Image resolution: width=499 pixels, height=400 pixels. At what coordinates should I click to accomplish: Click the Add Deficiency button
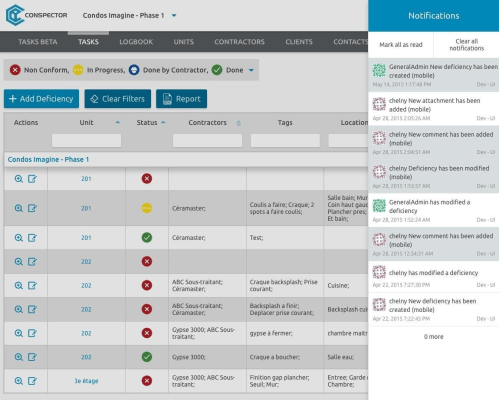[41, 99]
